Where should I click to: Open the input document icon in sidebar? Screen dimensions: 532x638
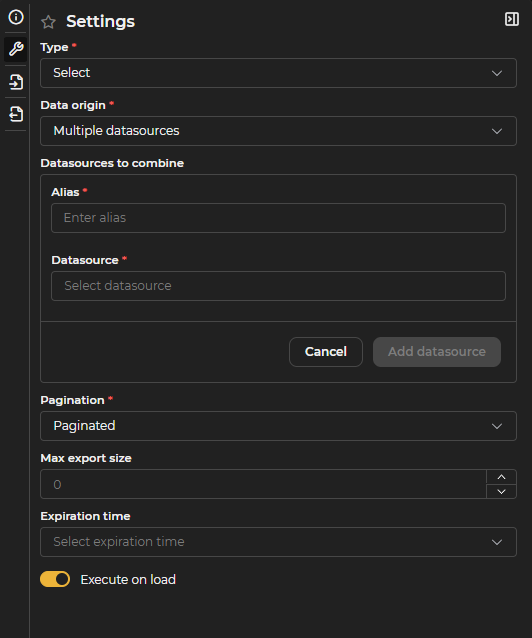click(x=16, y=82)
